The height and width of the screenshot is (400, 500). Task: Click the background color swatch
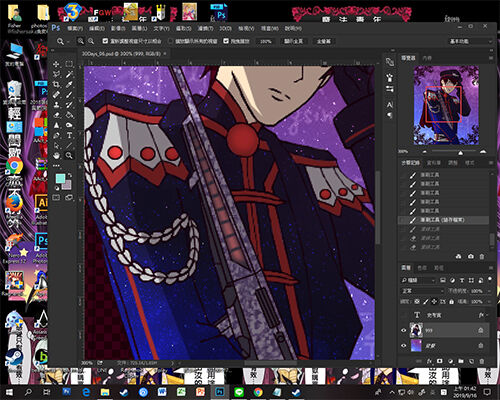pos(68,185)
